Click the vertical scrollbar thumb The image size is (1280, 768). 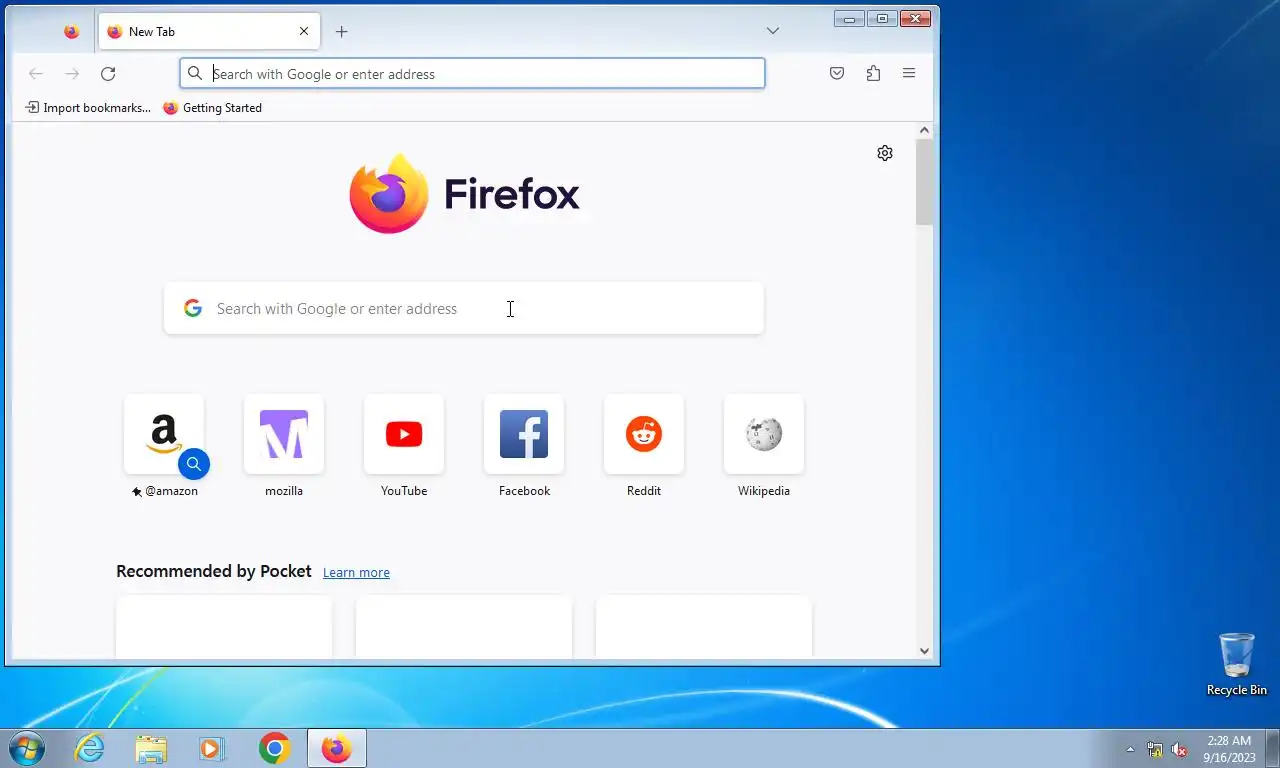tap(924, 182)
